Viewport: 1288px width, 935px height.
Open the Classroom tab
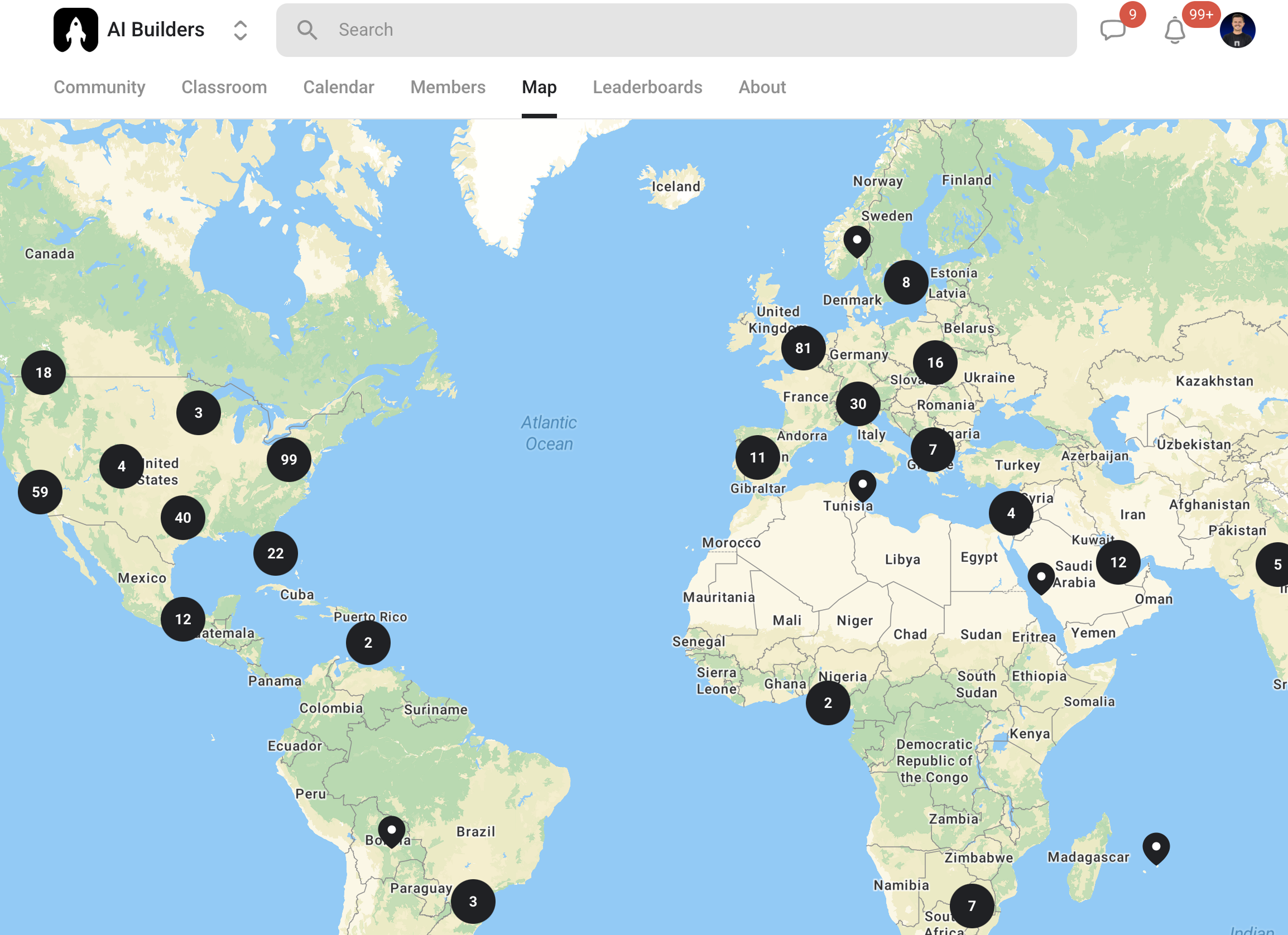224,87
